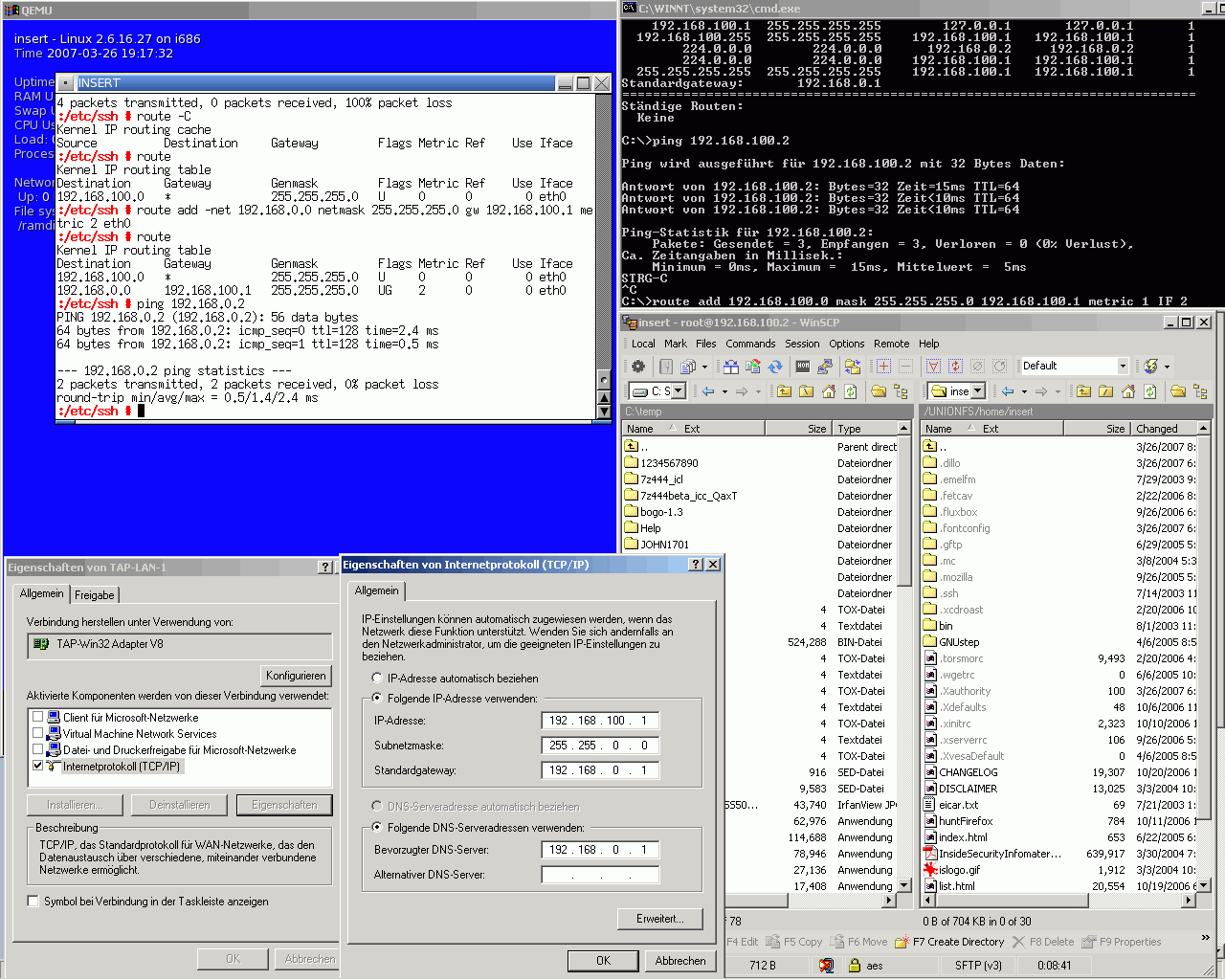The image size is (1225, 980).
Task: Go back in local panel history
Action: pyautogui.click(x=708, y=390)
